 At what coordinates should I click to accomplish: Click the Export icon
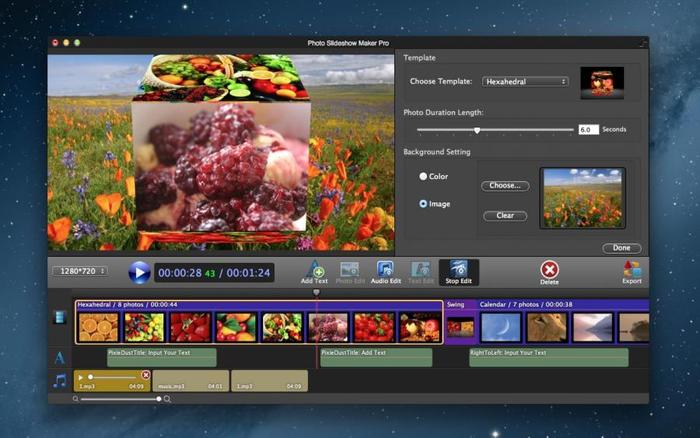click(x=631, y=271)
